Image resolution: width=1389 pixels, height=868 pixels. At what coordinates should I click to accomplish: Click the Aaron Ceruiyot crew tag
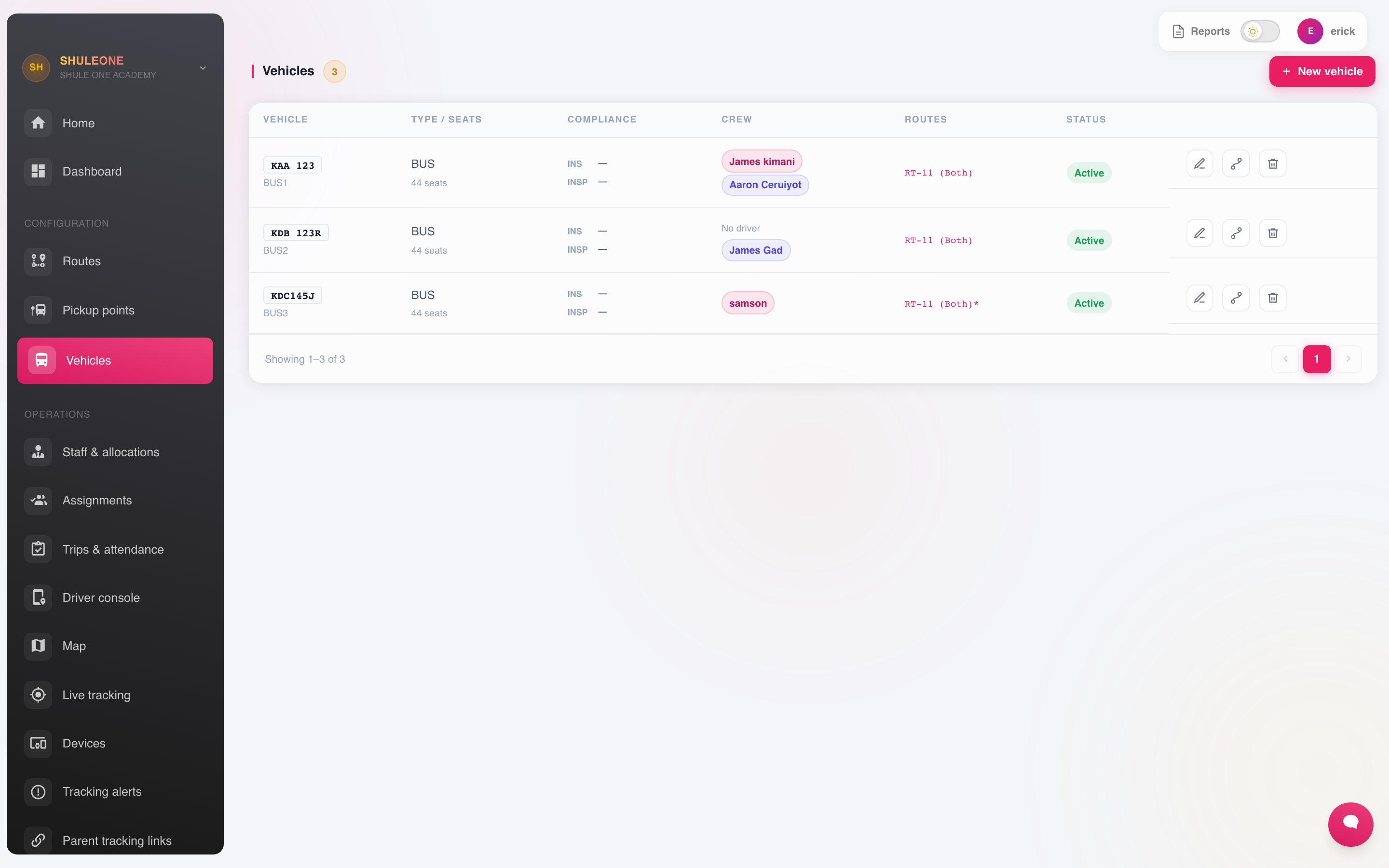click(x=765, y=185)
